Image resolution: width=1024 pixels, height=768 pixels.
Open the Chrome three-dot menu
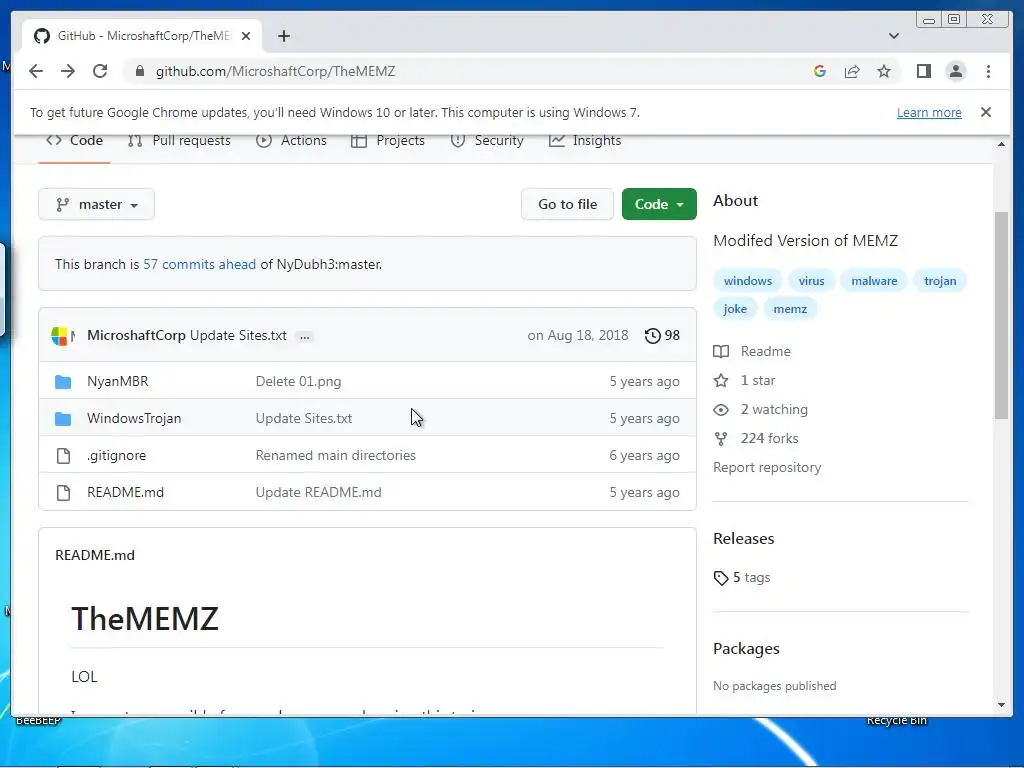click(x=988, y=71)
